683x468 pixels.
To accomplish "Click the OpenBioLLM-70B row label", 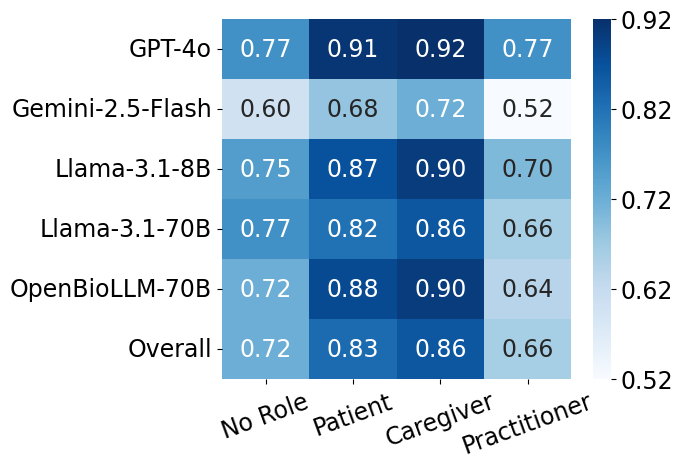I will (x=111, y=289).
